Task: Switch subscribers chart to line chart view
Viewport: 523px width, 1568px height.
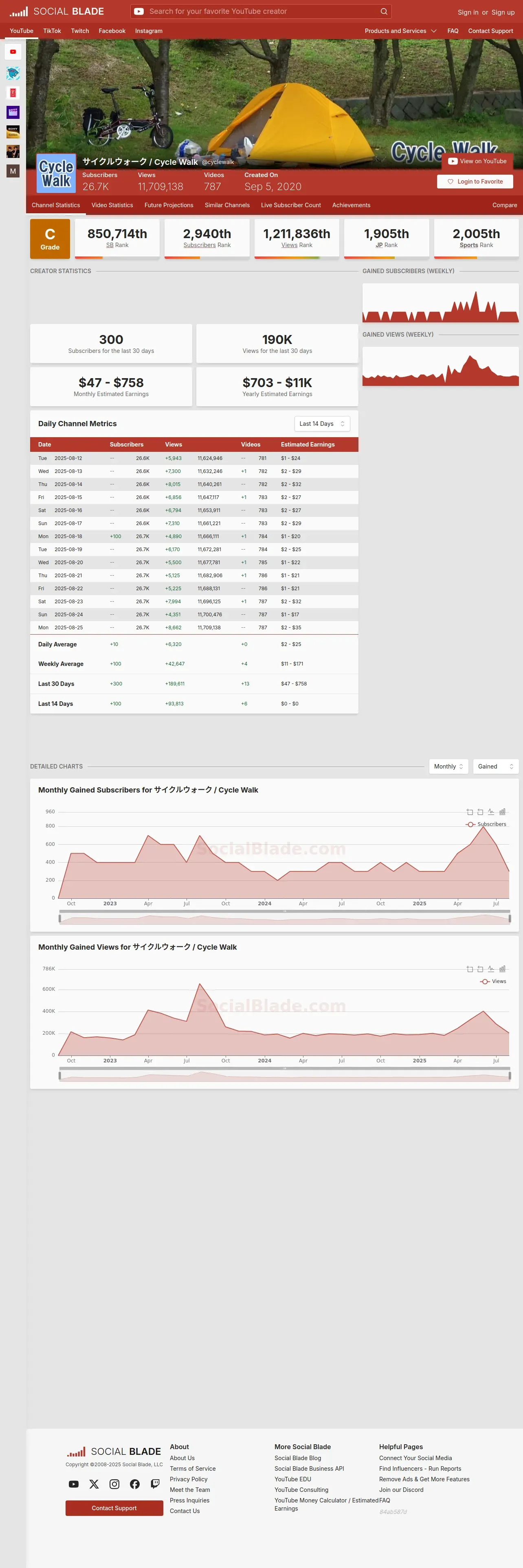Action: coord(491,811)
